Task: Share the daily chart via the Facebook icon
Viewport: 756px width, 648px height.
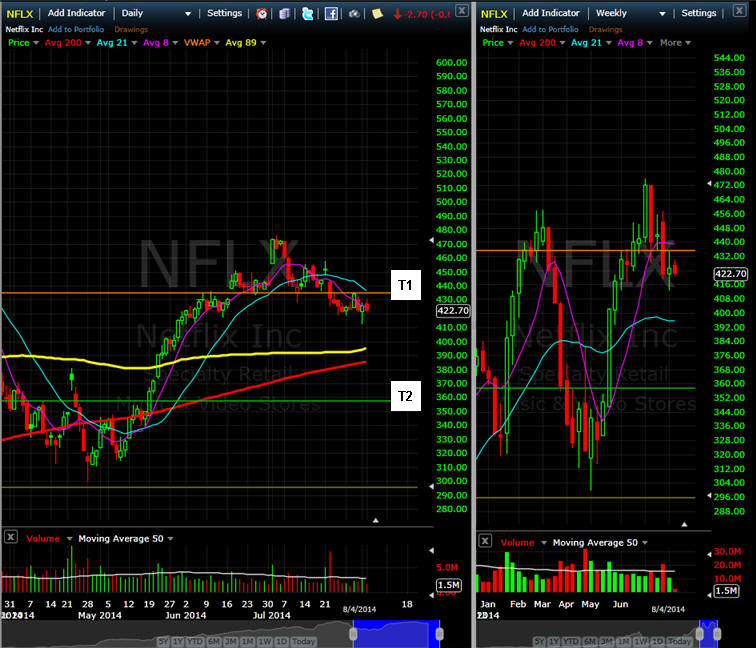Action: click(x=331, y=14)
